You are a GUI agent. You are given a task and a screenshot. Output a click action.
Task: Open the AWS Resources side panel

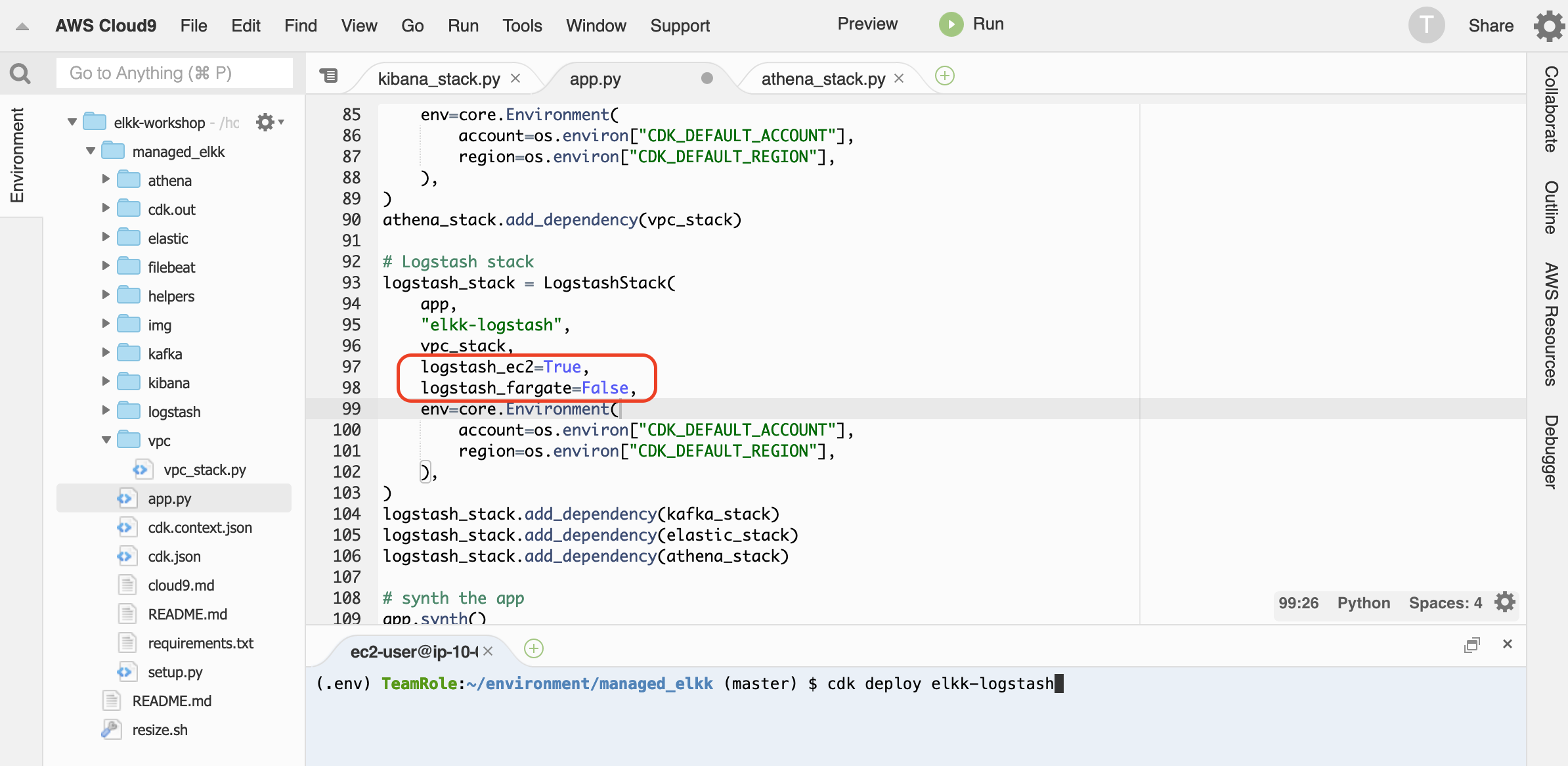click(1551, 325)
